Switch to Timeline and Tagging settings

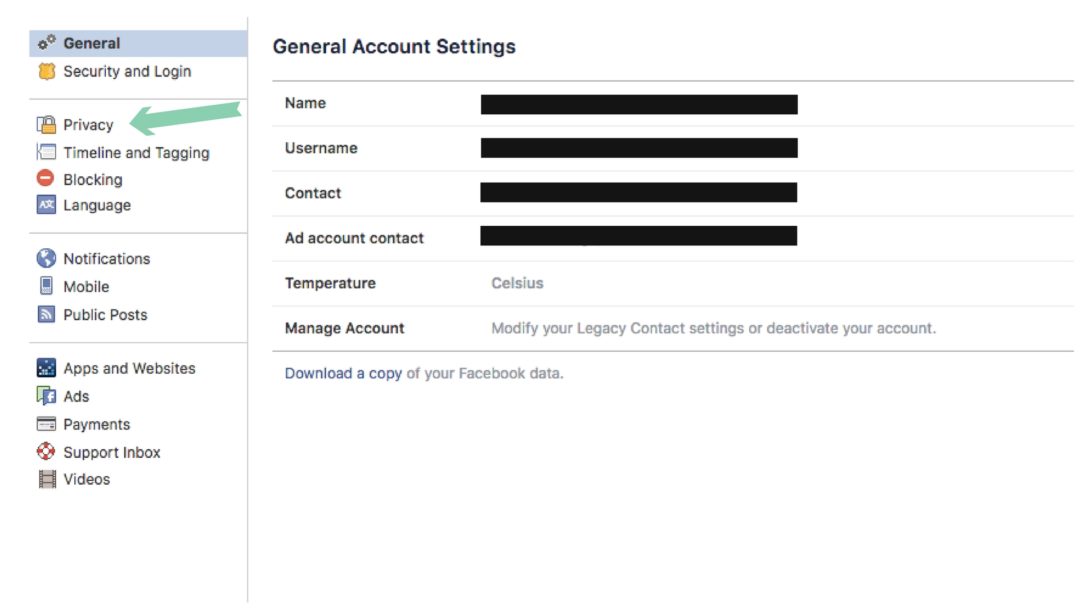(x=135, y=152)
